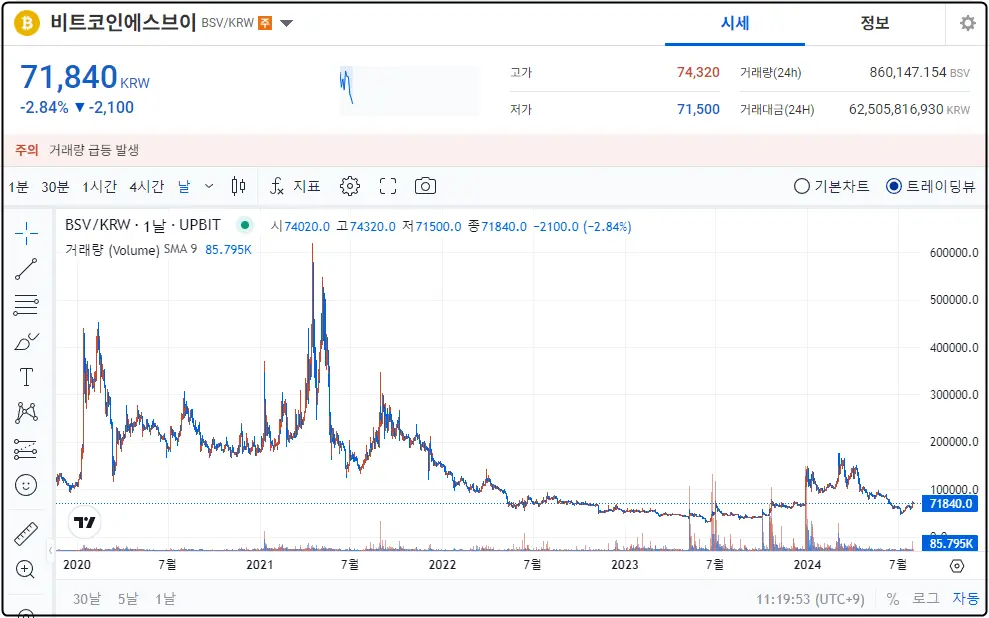This screenshot has width=989, height=618.
Task: Click the 거래량 급등 발생 warning notice
Action: [94, 150]
